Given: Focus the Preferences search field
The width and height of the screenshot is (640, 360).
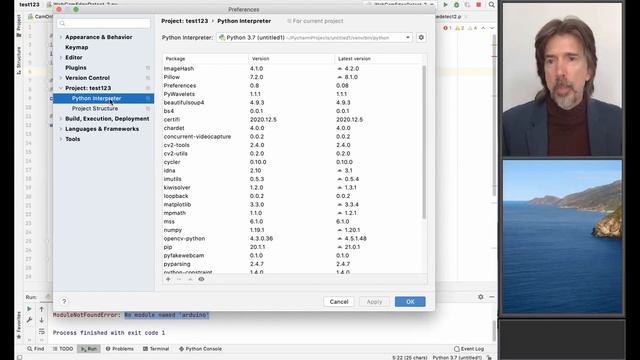Looking at the screenshot, I should (104, 23).
